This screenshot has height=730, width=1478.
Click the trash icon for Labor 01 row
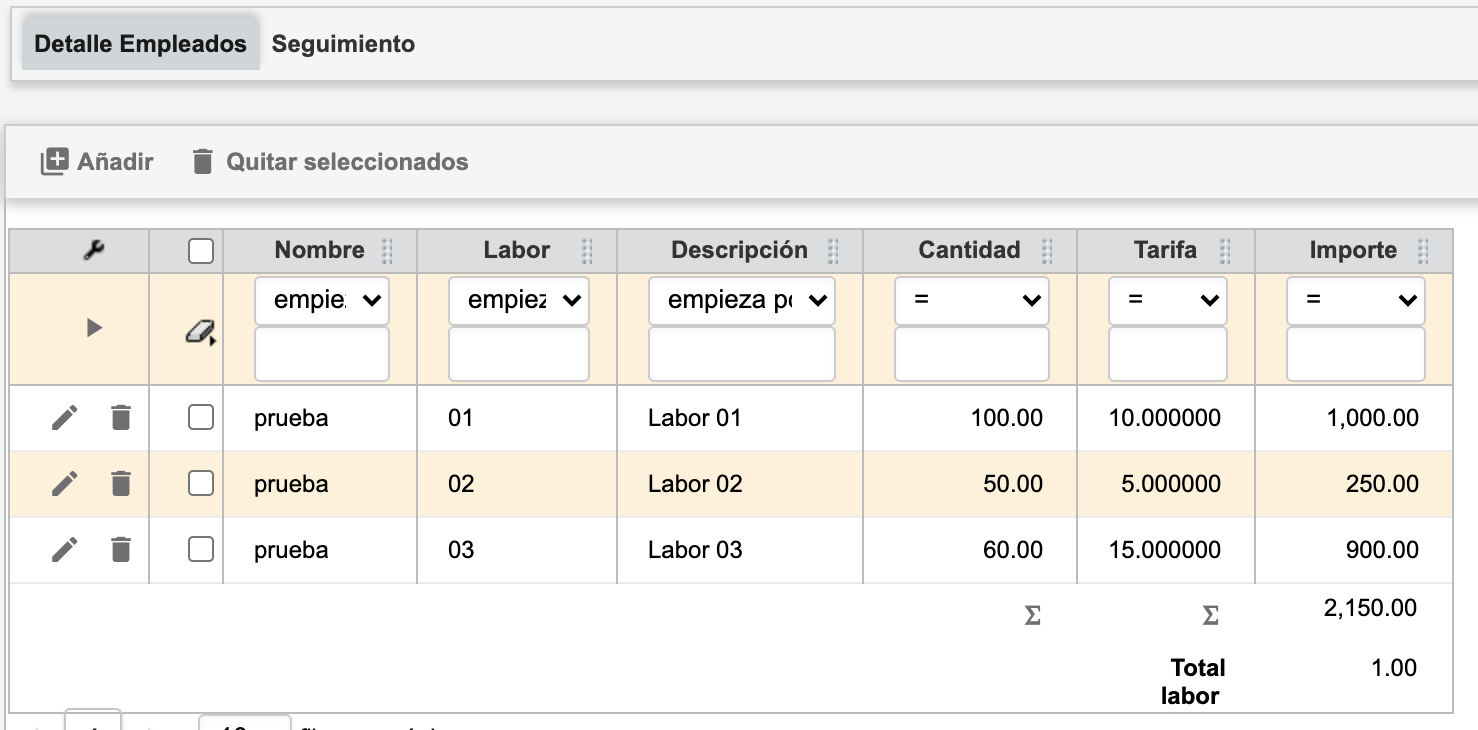121,418
